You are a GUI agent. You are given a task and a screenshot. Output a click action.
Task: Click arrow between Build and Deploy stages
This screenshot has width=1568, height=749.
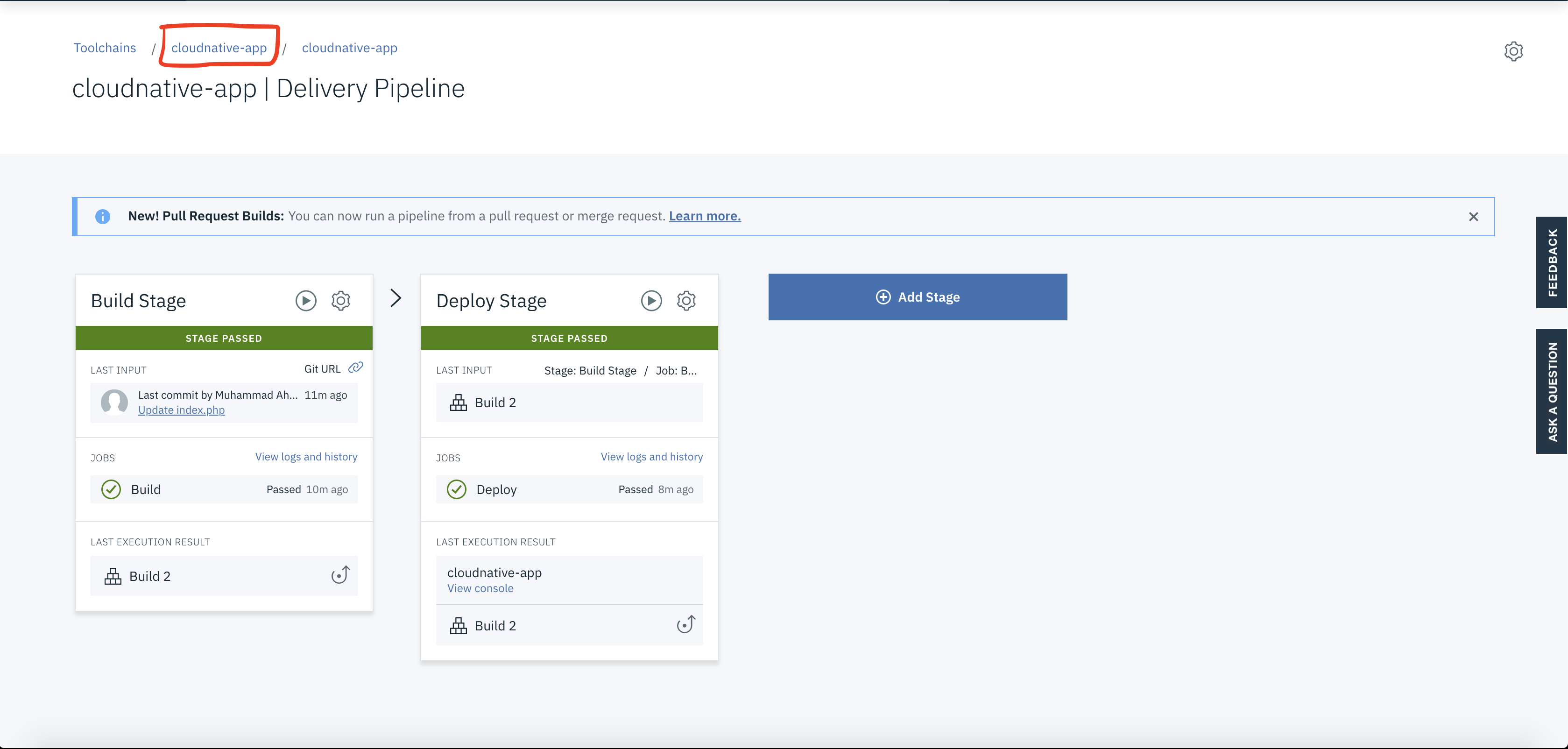tap(396, 298)
